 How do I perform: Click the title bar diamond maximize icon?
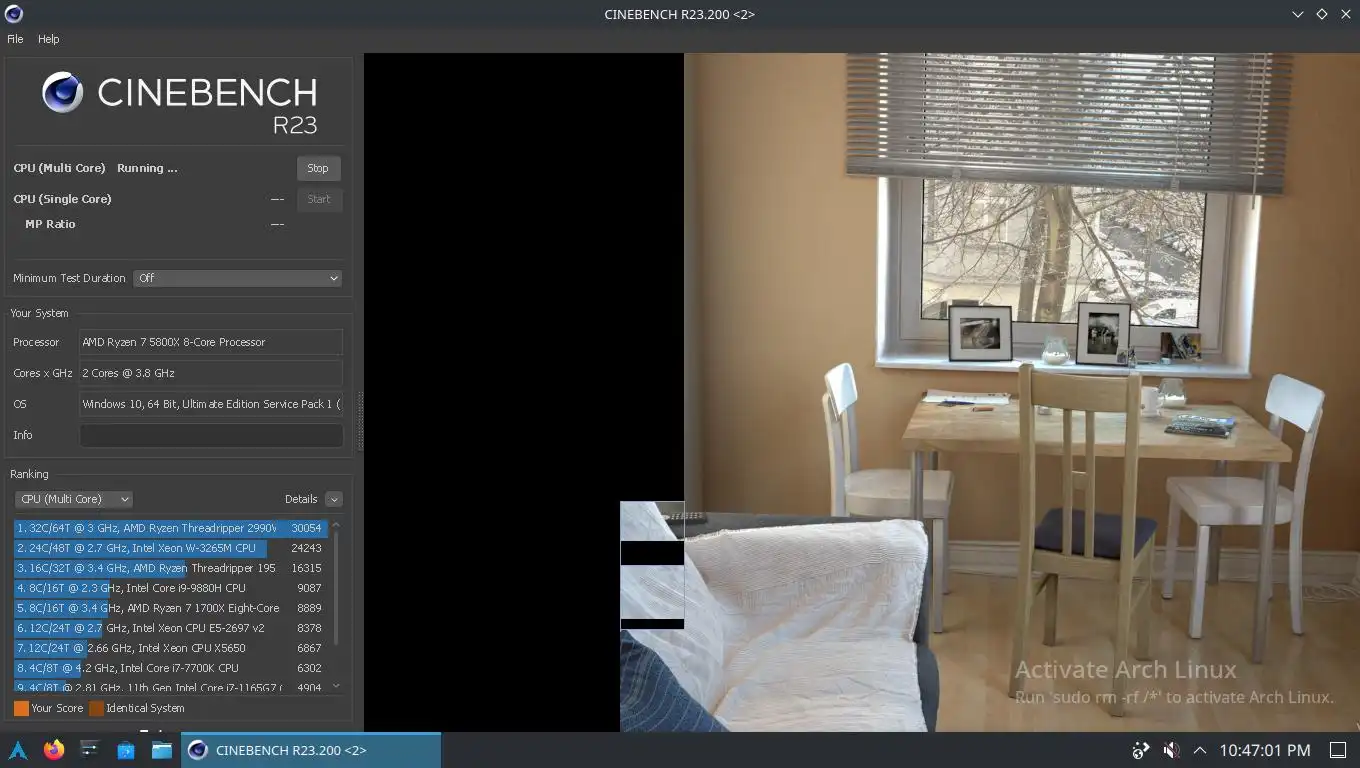(x=1321, y=14)
